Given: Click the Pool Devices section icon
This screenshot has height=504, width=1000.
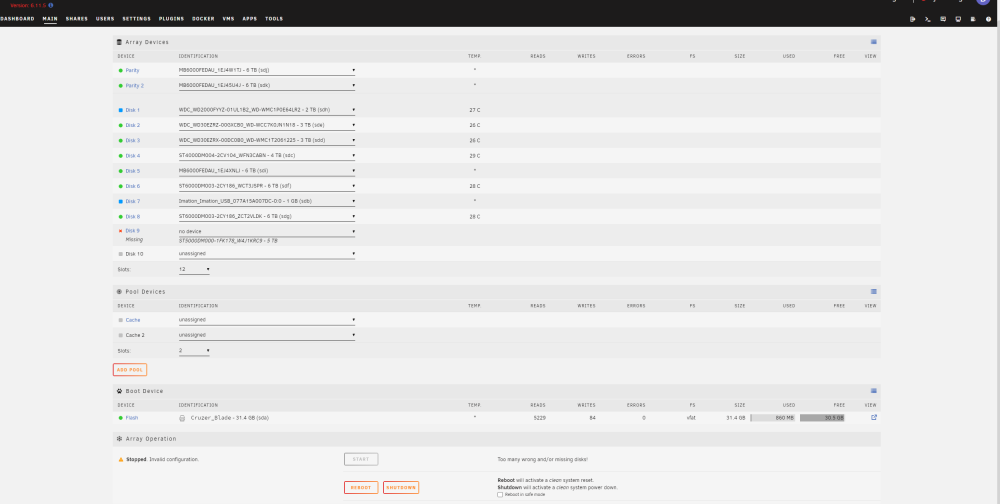Looking at the screenshot, I should tap(119, 292).
